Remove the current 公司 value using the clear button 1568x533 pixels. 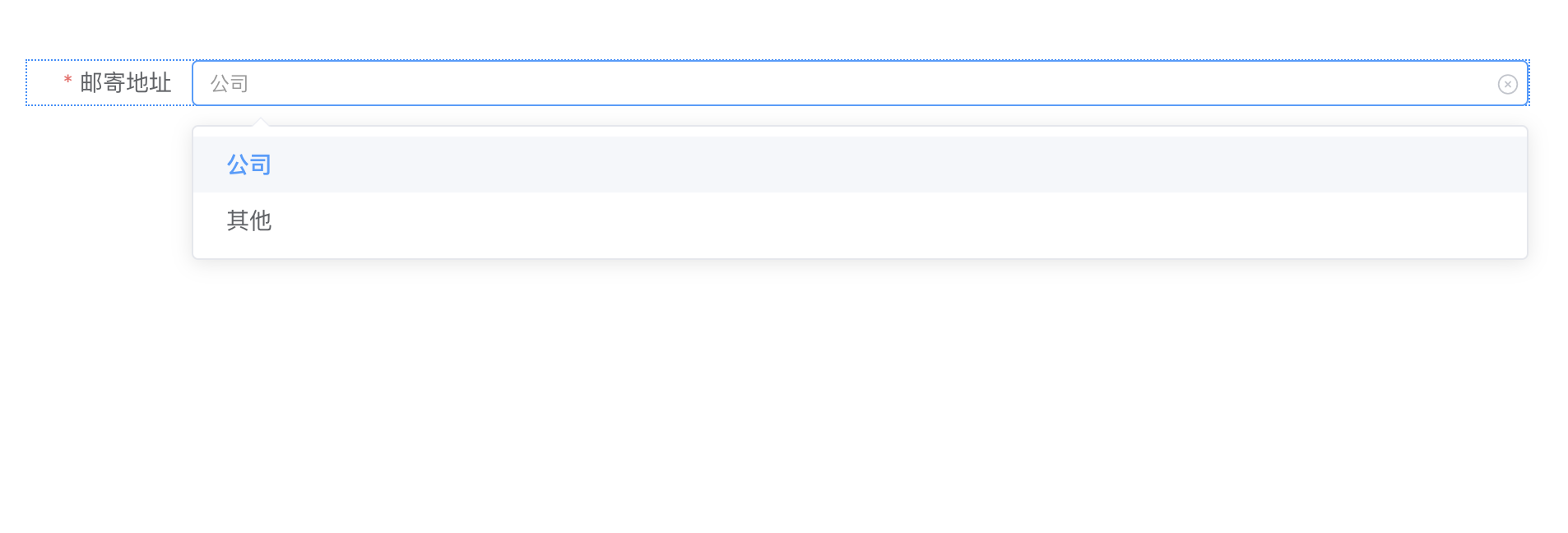(x=1507, y=84)
